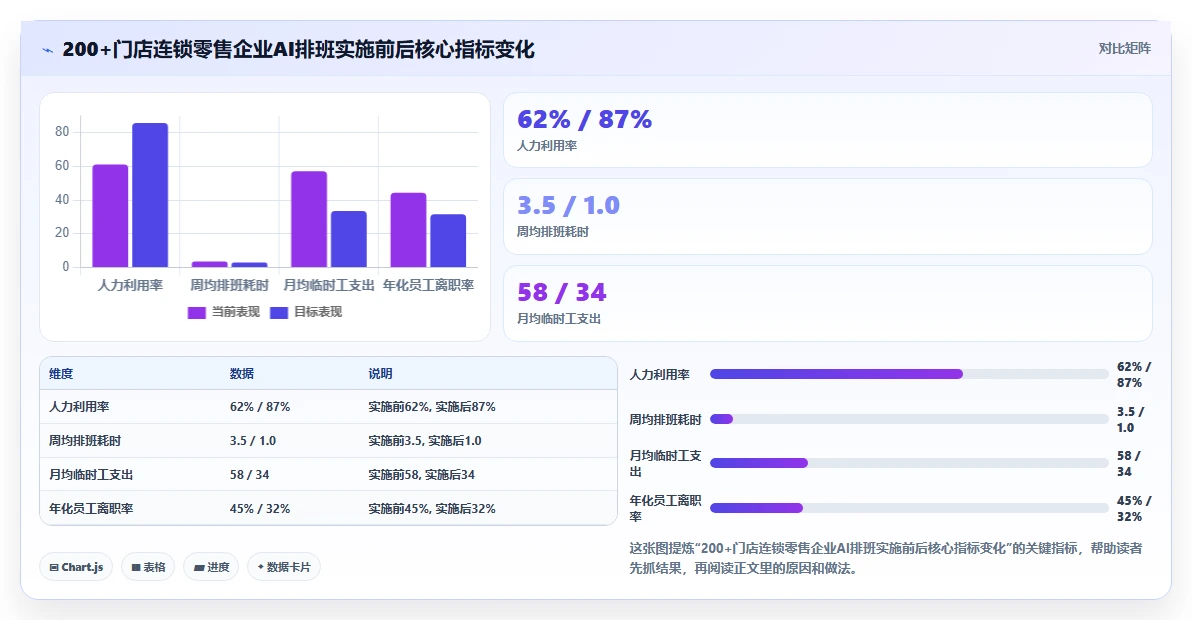This screenshot has width=1192, height=620.
Task: Click the 说明 column header
Action: 380,374
